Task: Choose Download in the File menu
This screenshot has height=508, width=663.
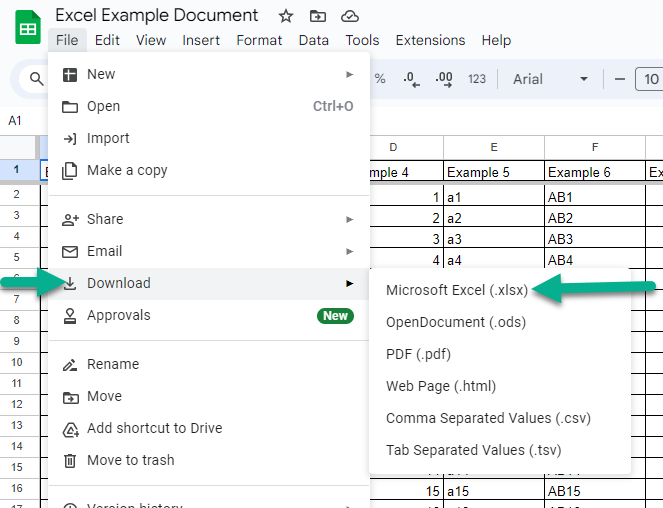Action: click(209, 283)
